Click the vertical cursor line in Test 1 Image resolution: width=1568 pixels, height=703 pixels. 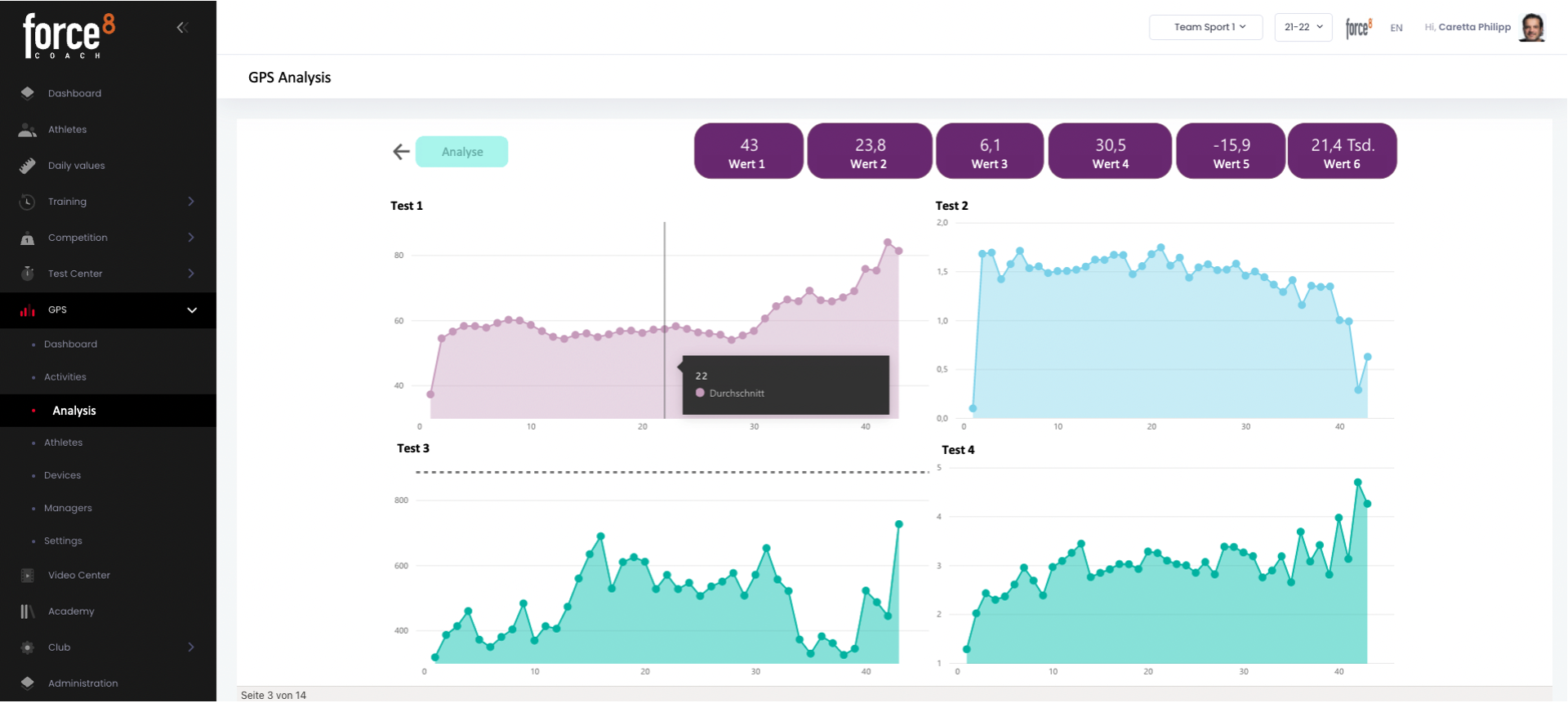coord(665,320)
